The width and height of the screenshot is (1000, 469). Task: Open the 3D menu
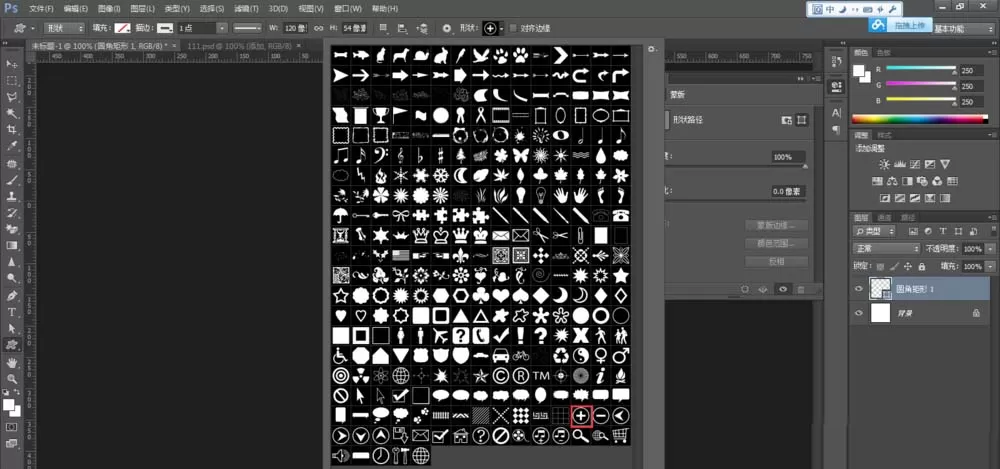pyautogui.click(x=278, y=9)
